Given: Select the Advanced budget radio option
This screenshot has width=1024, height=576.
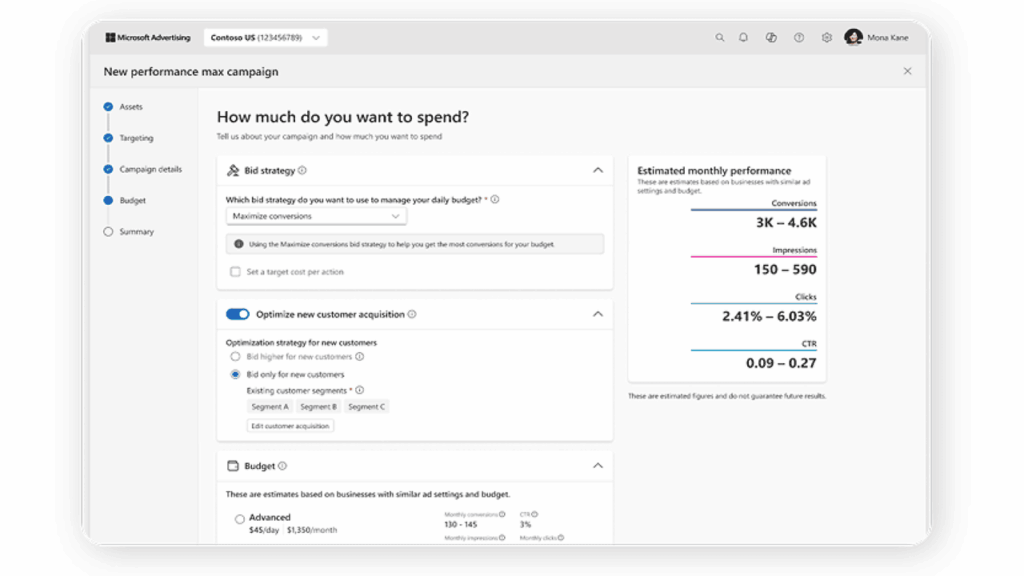Looking at the screenshot, I should 239,518.
